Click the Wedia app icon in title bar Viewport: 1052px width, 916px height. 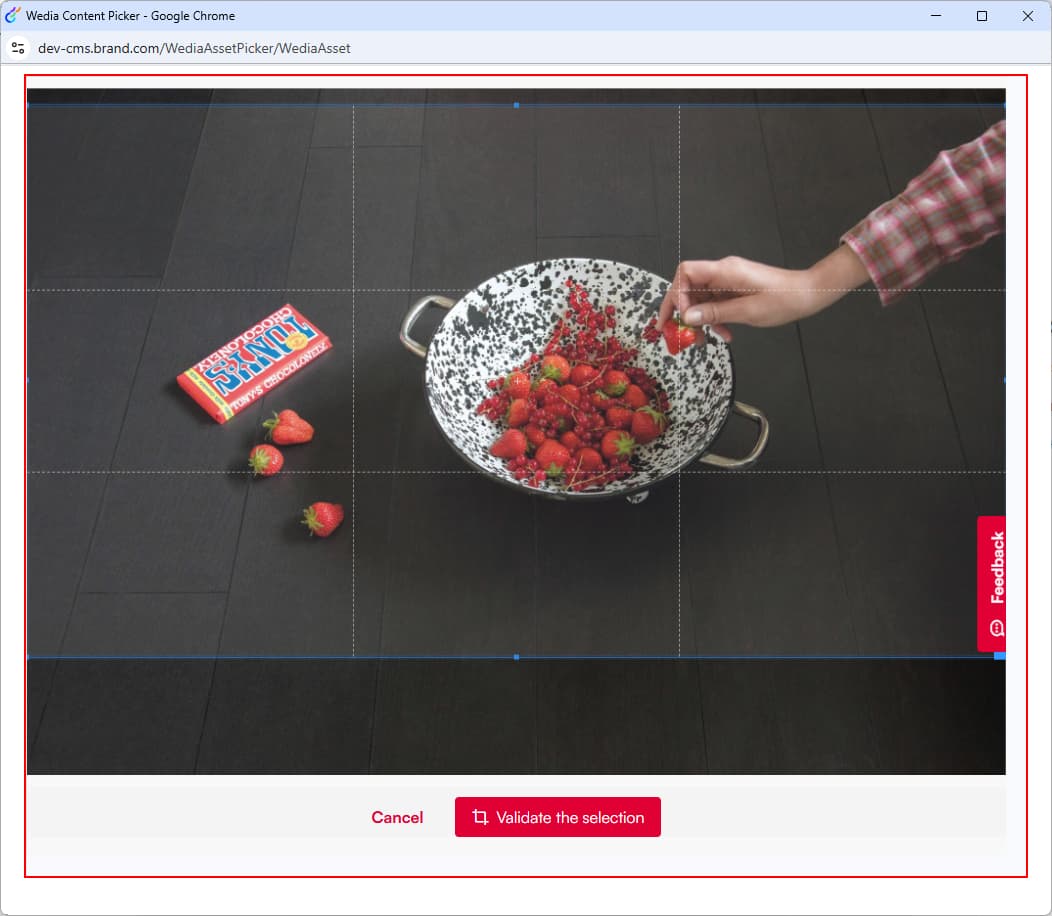point(13,15)
